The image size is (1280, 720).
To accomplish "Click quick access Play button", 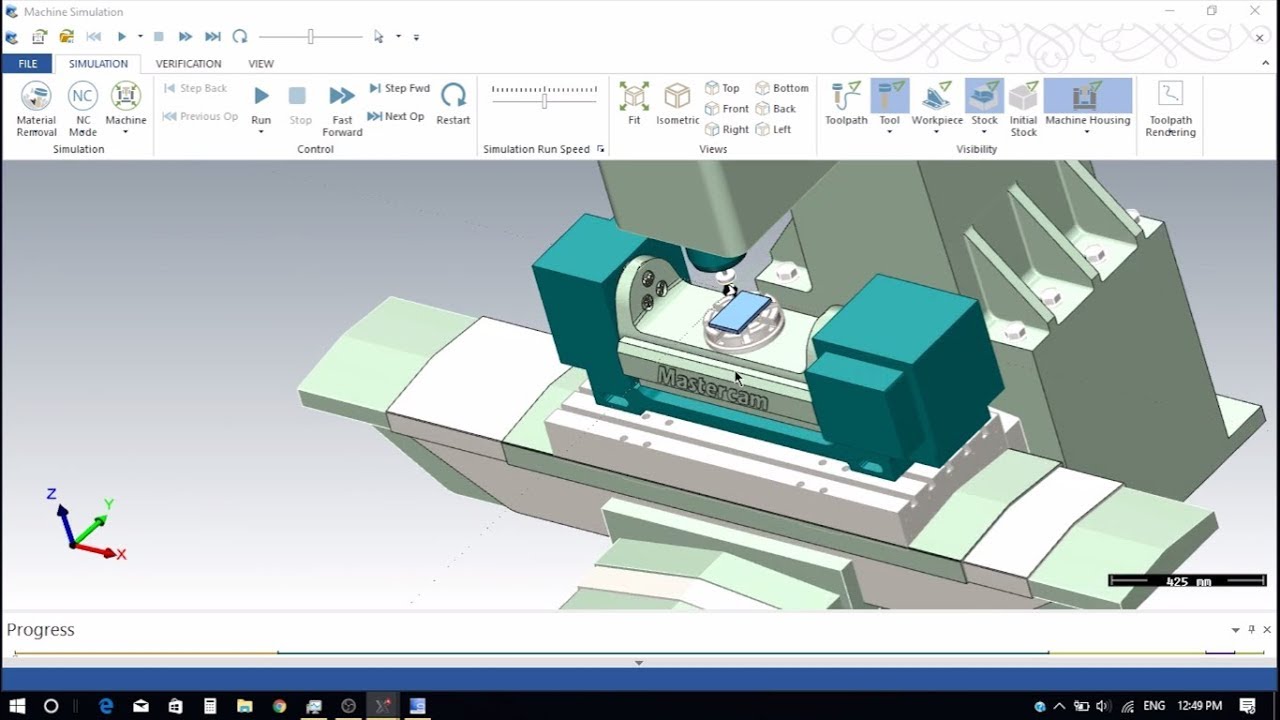I will [x=122, y=37].
